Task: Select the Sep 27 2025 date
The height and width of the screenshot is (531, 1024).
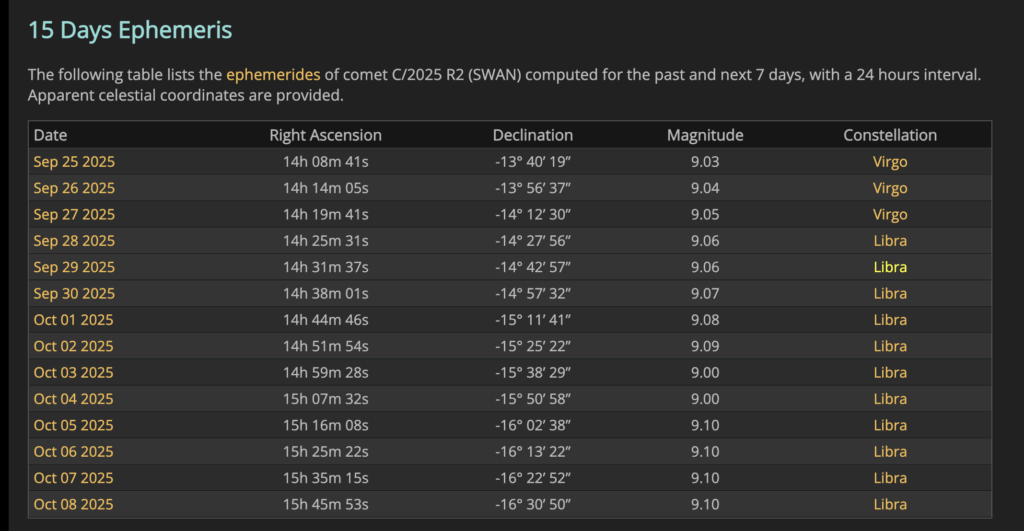Action: (74, 214)
